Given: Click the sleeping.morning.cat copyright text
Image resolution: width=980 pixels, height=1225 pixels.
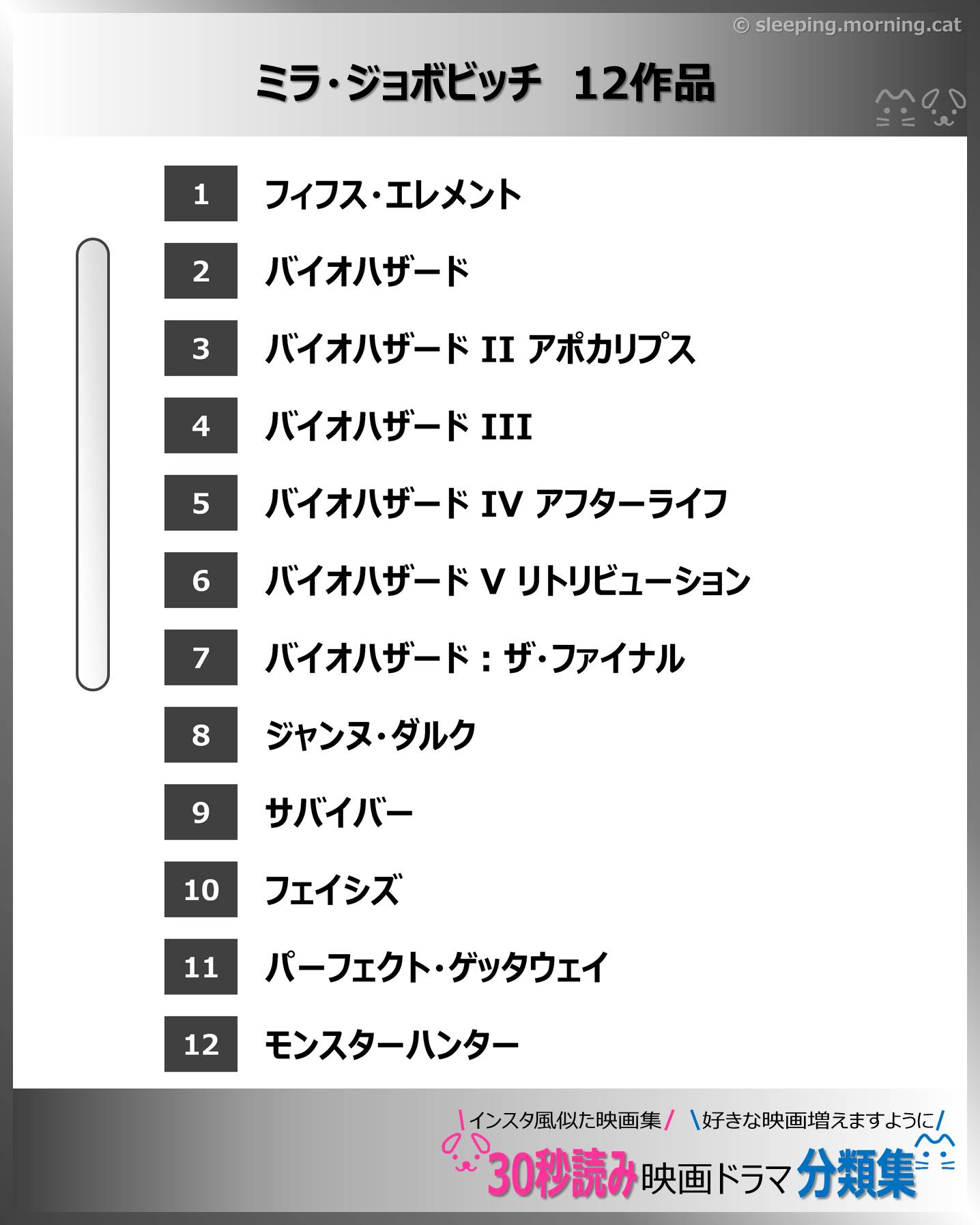Looking at the screenshot, I should (847, 25).
